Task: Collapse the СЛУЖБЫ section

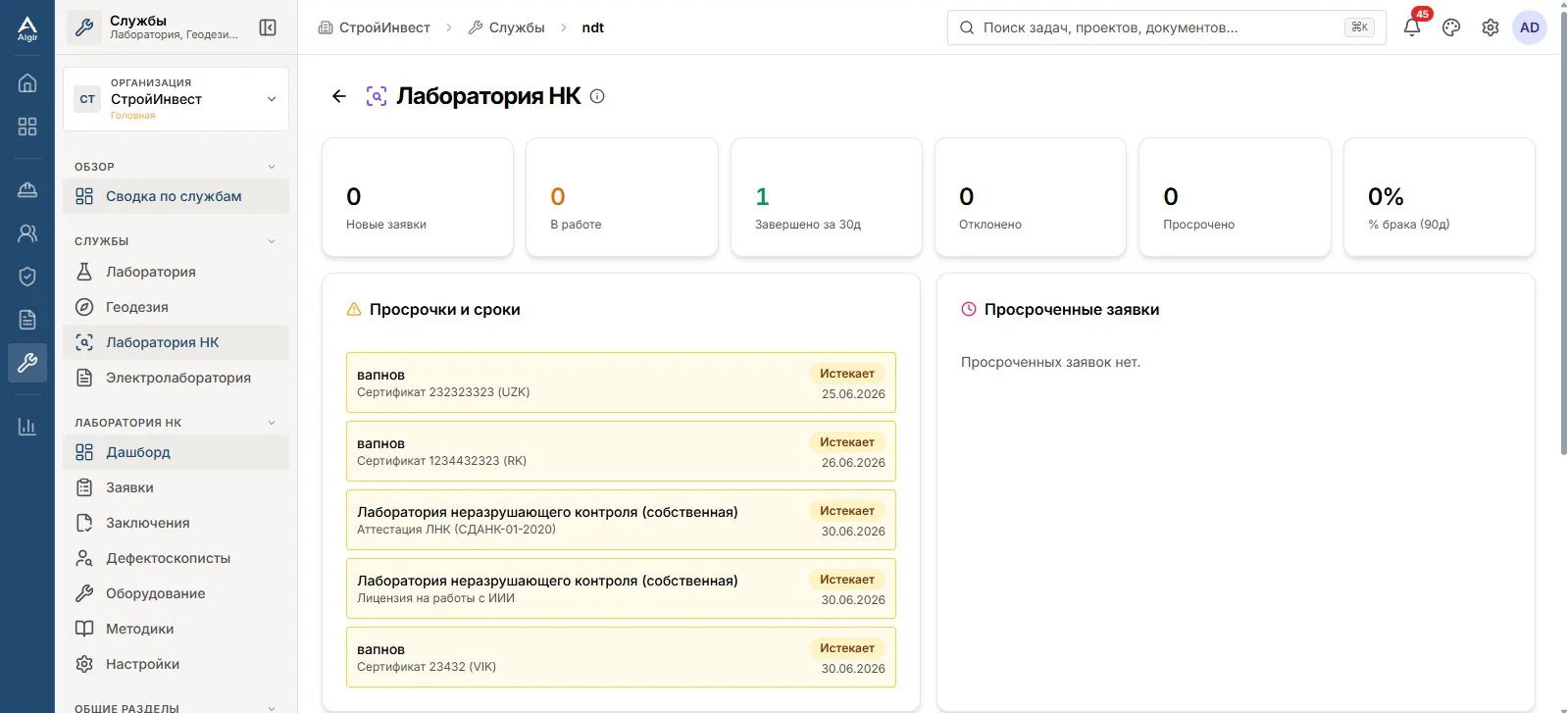Action: click(x=177, y=241)
